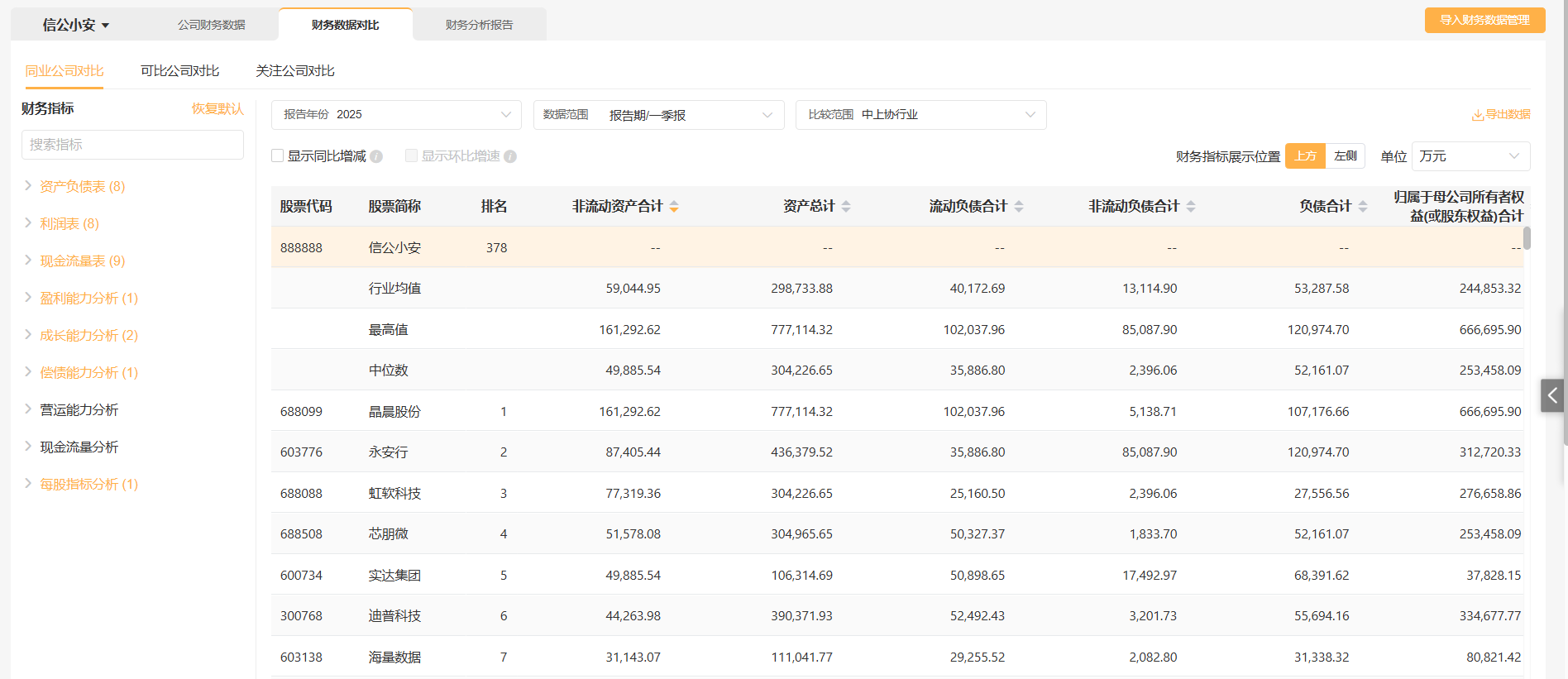Viewport: 1568px width, 679px height.
Task: Click sort icon on 非流动资产合计 column
Action: 674,207
